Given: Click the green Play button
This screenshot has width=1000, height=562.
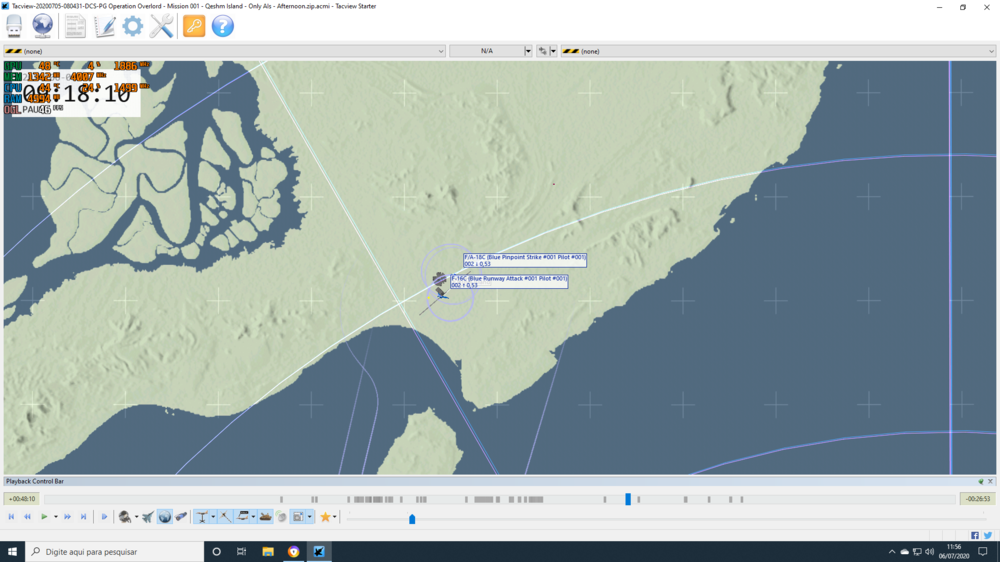Looking at the screenshot, I should coord(43,517).
